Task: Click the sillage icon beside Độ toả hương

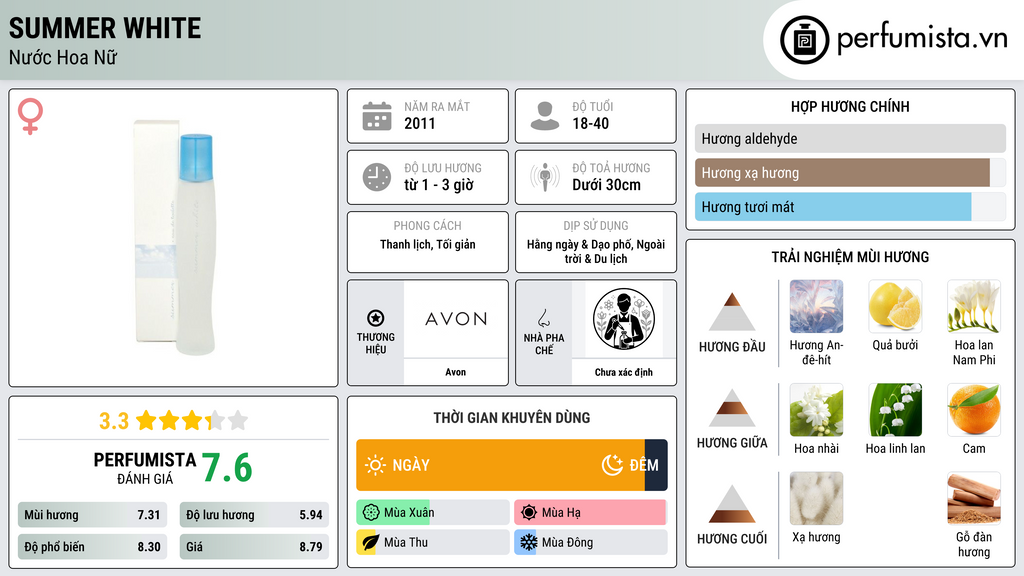Action: coord(545,177)
